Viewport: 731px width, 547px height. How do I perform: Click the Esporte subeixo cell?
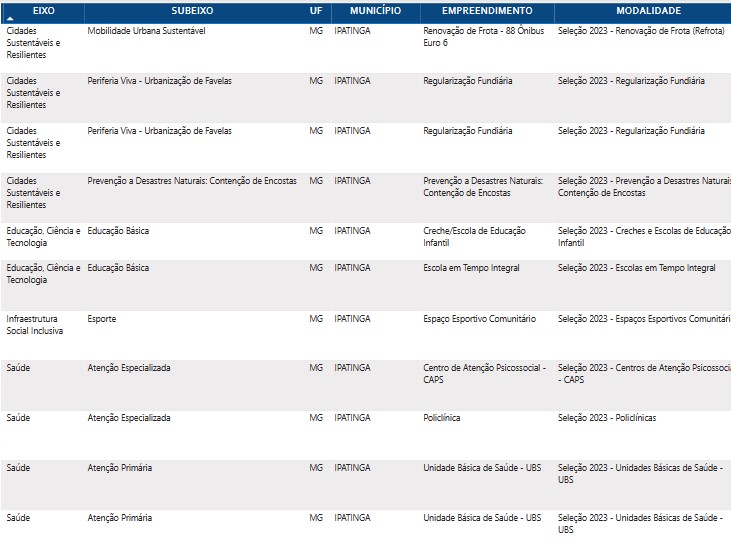tap(102, 319)
